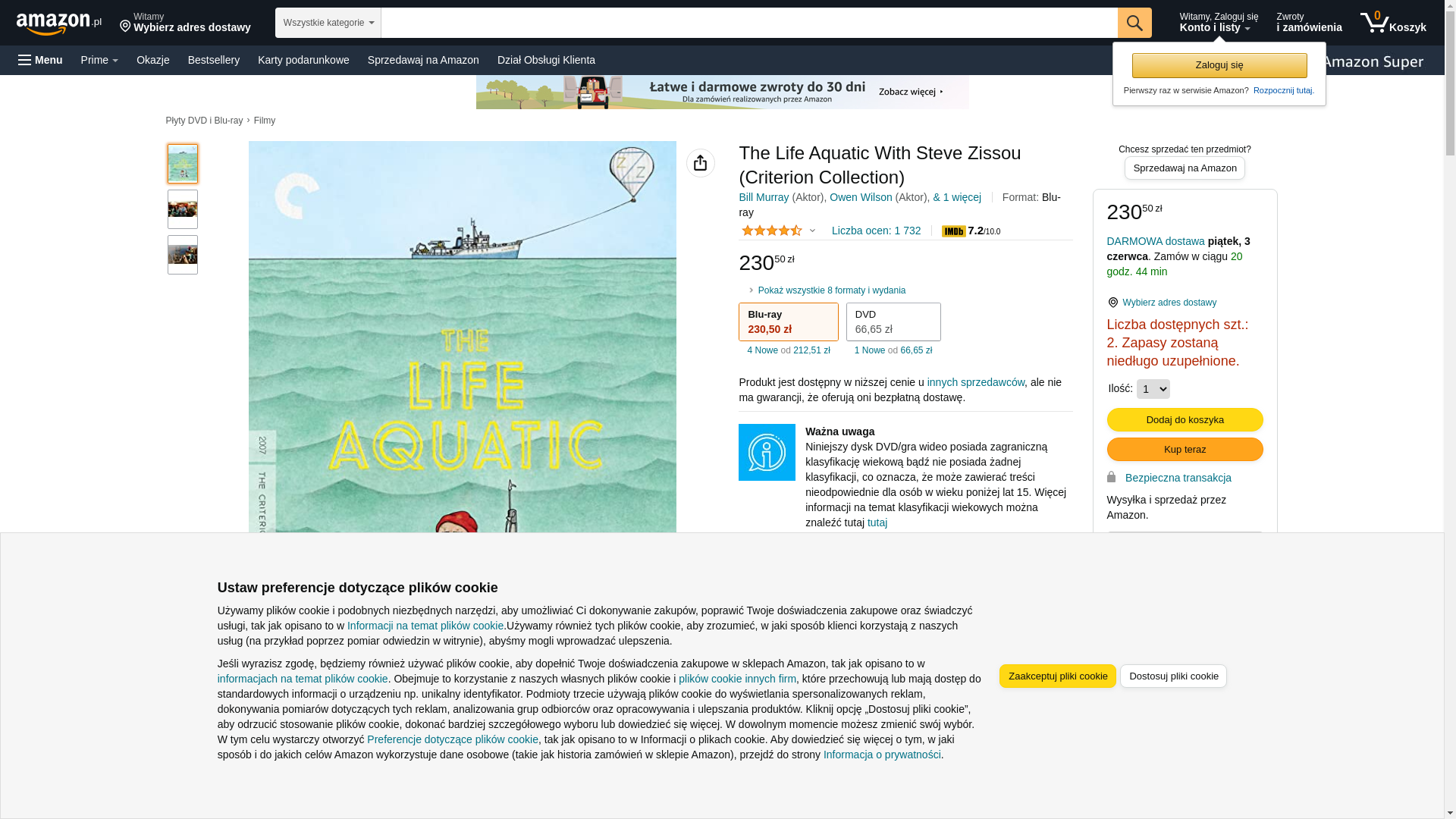The image size is (1456, 819).
Task: Expand the Wszystkie kategorie search dropdown
Action: pyautogui.click(x=328, y=23)
